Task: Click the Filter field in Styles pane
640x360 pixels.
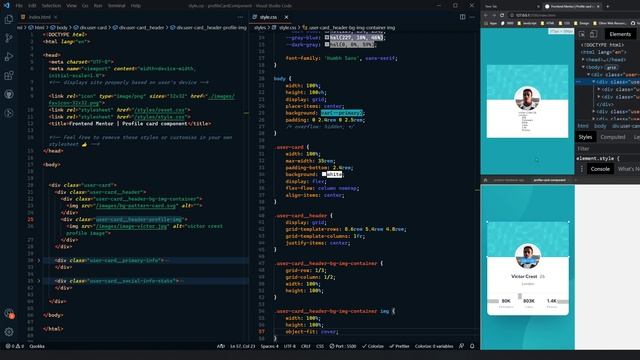Action: (608, 149)
